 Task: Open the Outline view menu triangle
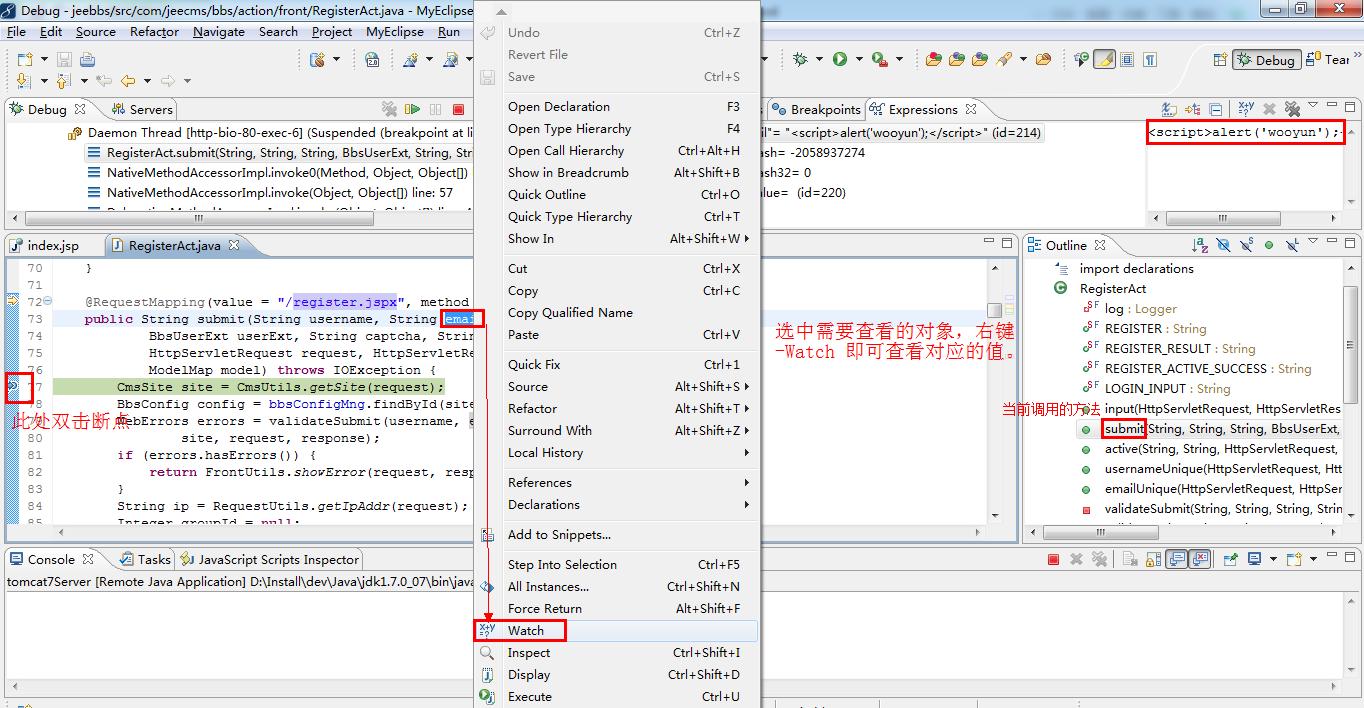1313,244
